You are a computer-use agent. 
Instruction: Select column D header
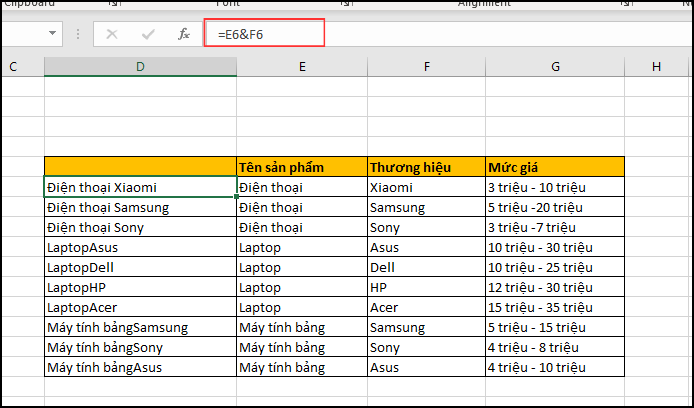pos(140,67)
